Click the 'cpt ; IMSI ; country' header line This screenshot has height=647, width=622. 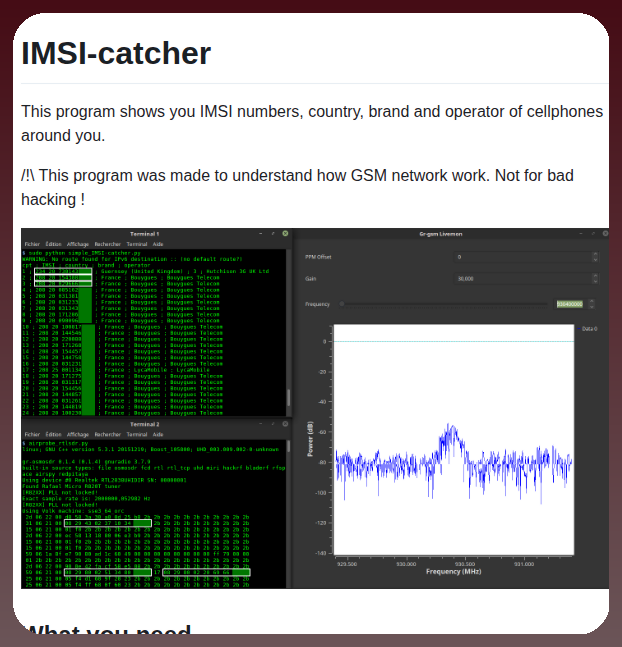[x=87, y=265]
